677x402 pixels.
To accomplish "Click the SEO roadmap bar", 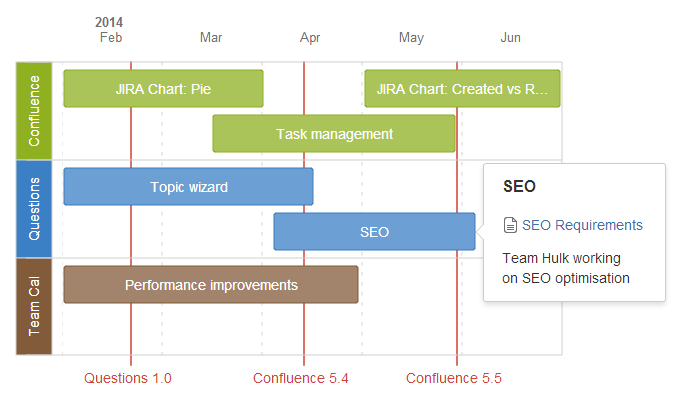I will coord(374,231).
